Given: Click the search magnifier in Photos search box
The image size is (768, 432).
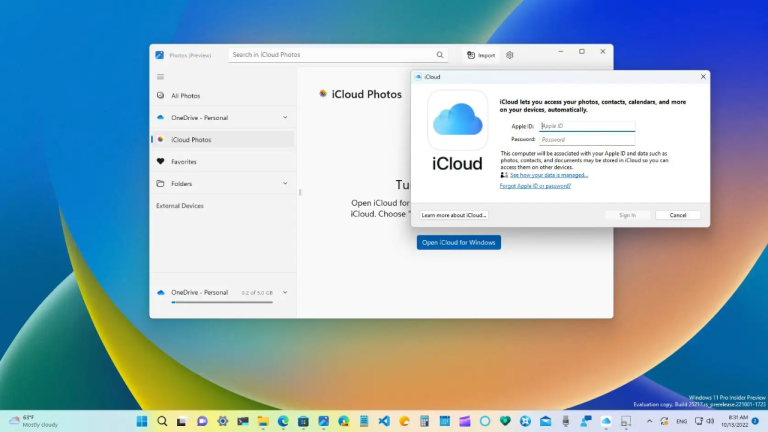Looking at the screenshot, I should pos(440,55).
